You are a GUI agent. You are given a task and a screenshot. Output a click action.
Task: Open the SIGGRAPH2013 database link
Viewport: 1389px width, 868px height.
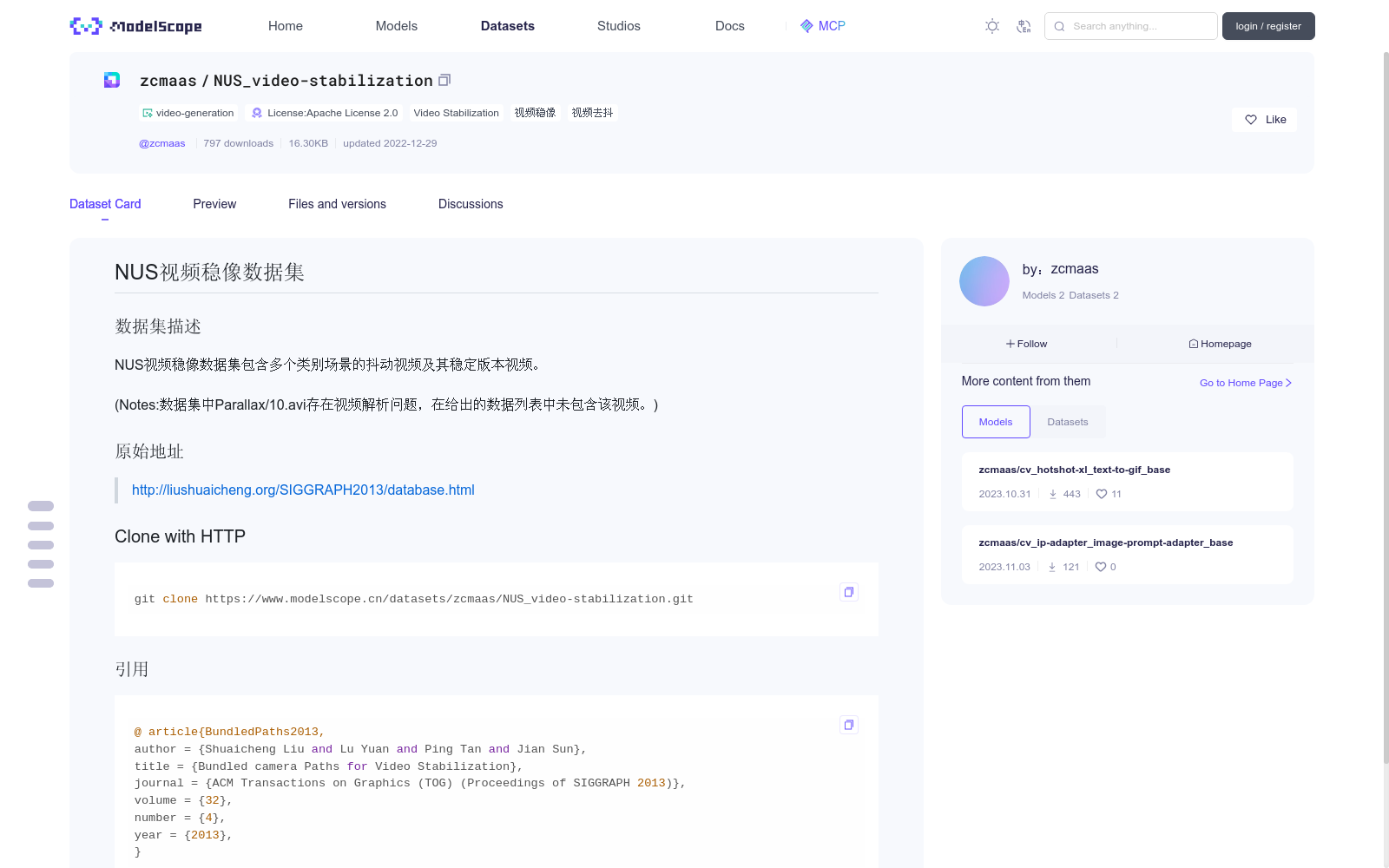(303, 490)
